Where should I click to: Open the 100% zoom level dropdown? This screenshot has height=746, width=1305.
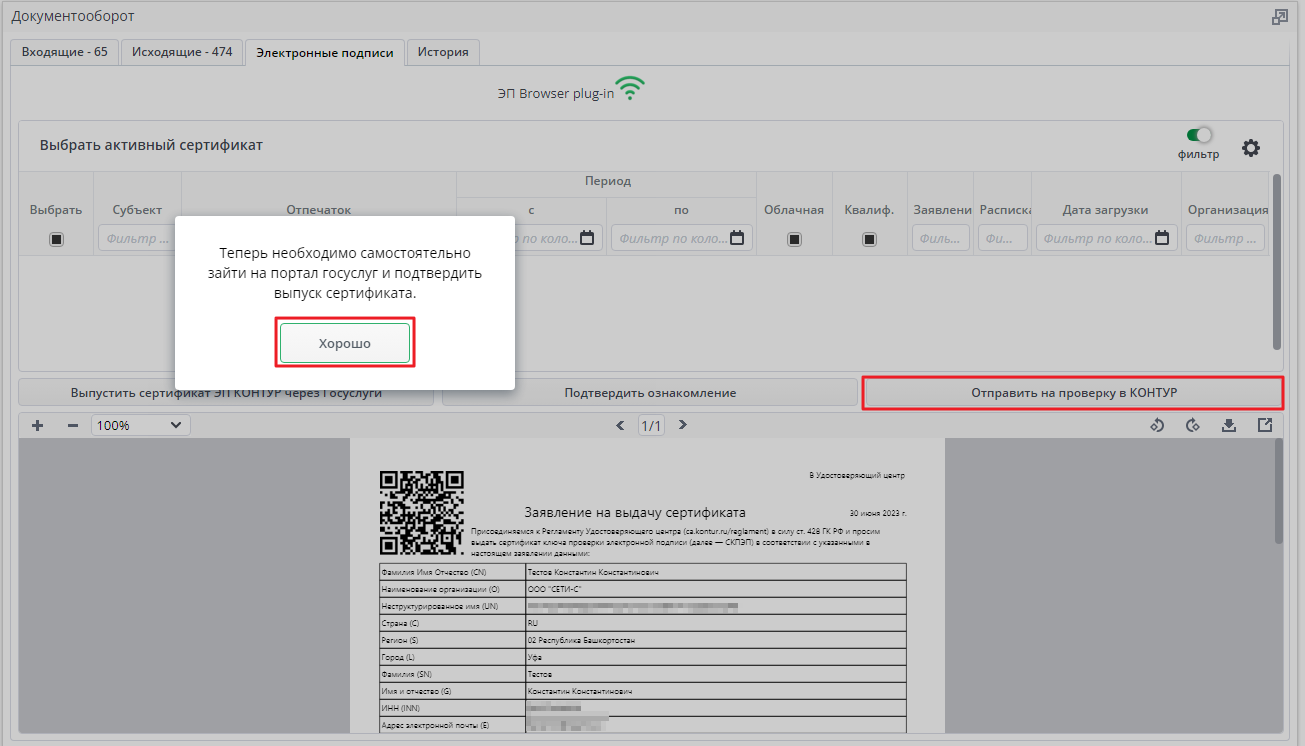click(140, 425)
